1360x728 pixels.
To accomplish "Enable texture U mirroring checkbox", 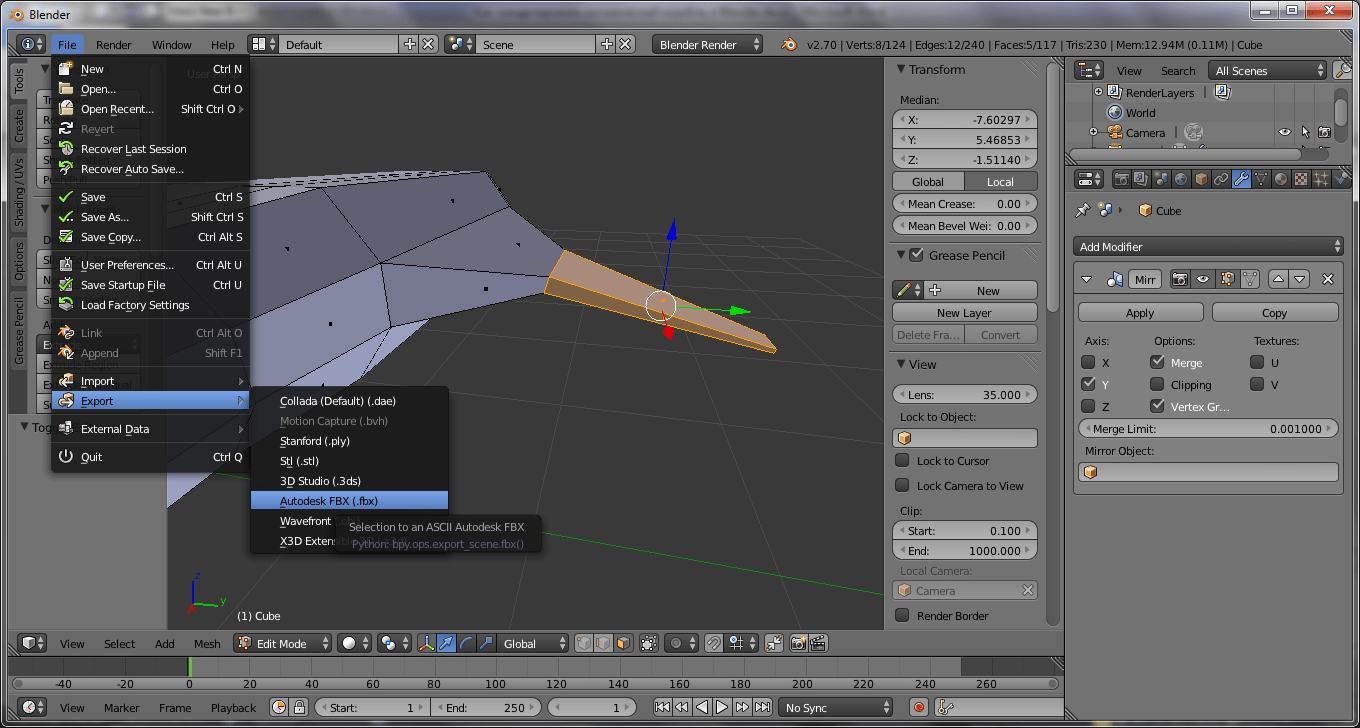I will coord(1257,362).
